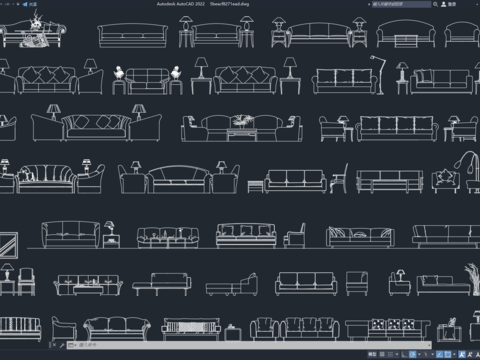This screenshot has height=360, width=480.
Task: Click the Share icon in title bar
Action: [25, 4]
